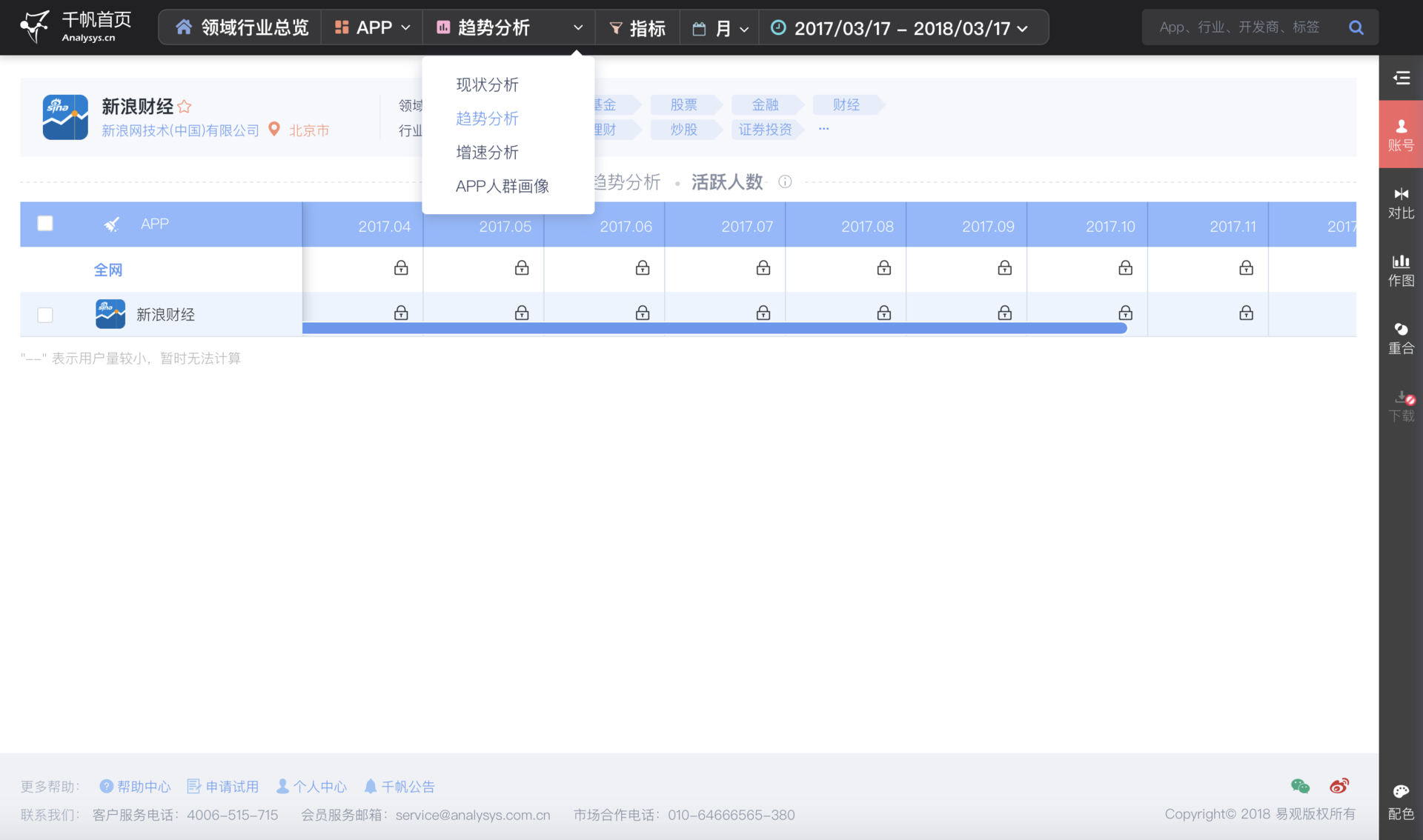This screenshot has height=840, width=1423.
Task: Toggle the select-all checkbox in APP header
Action: [45, 223]
